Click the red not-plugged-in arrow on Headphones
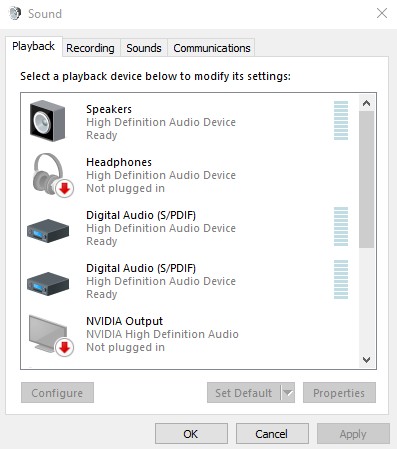Viewport: 397px width, 449px height. tap(64, 189)
